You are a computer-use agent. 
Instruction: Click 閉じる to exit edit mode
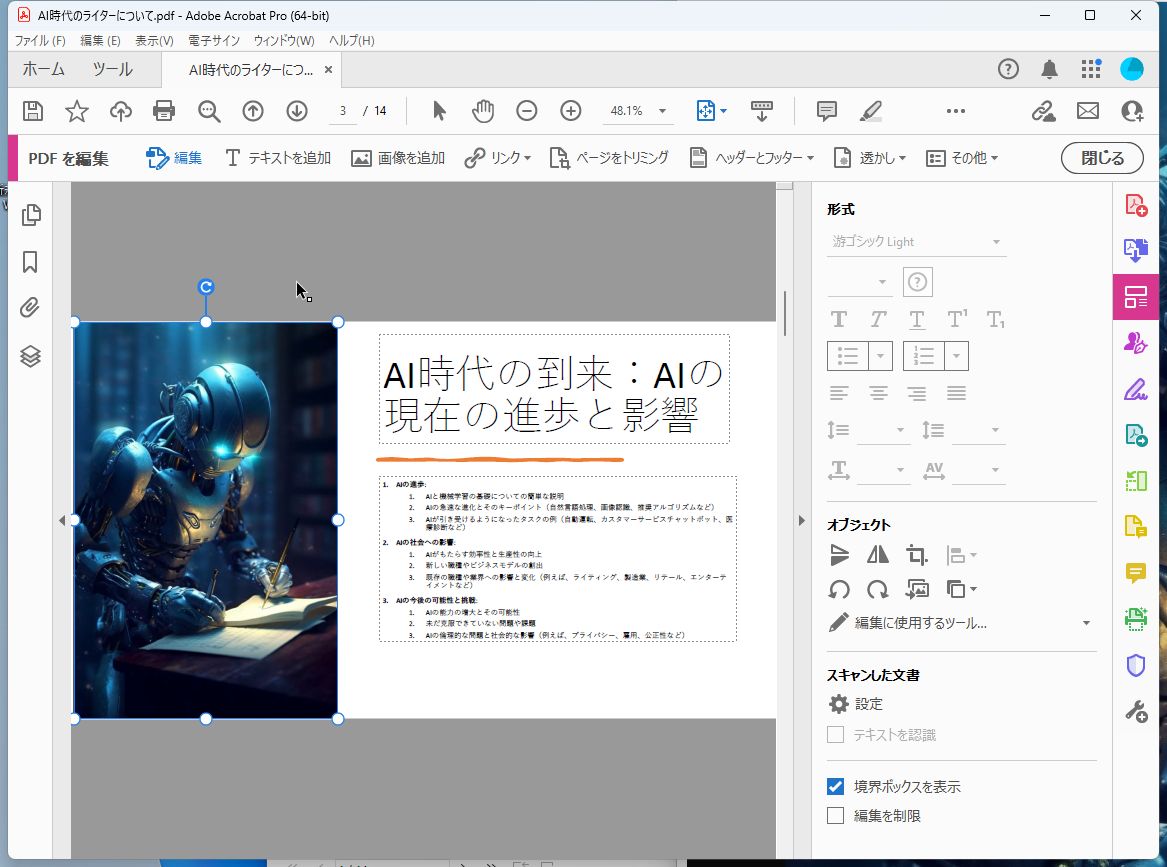tap(1102, 158)
